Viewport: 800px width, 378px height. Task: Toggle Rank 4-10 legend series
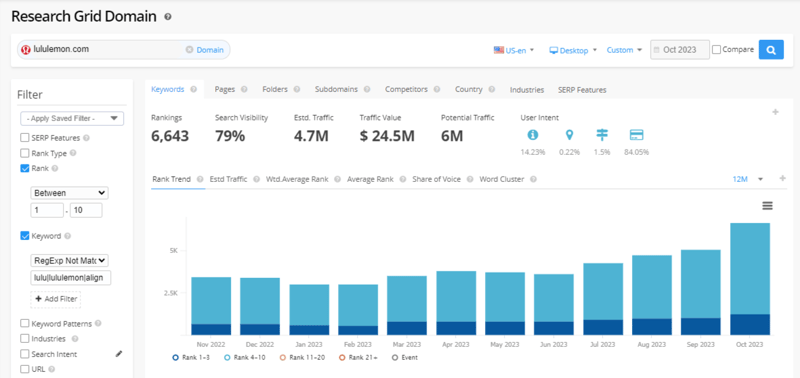[245, 358]
